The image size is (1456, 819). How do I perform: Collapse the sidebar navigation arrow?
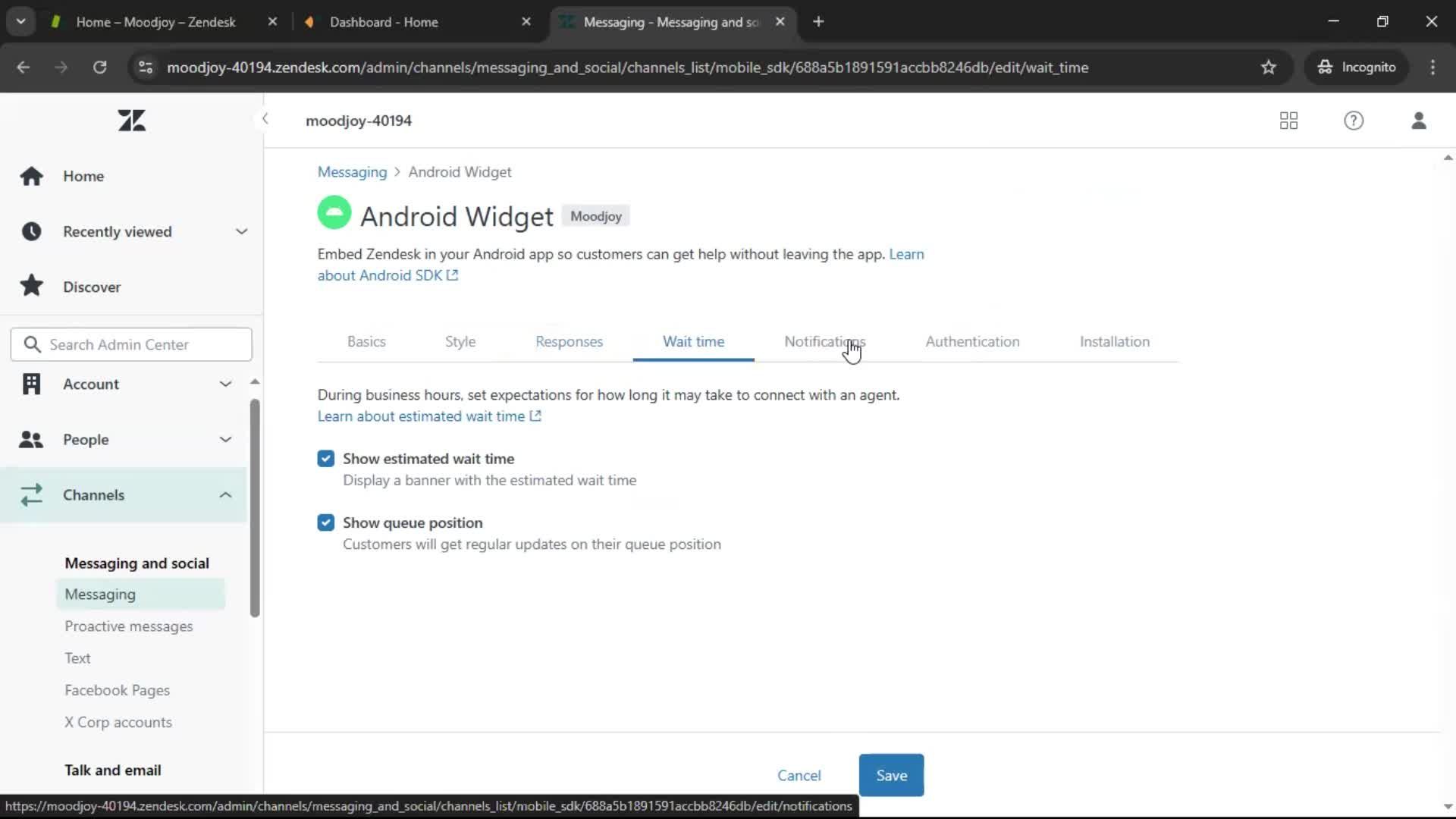coord(265,118)
